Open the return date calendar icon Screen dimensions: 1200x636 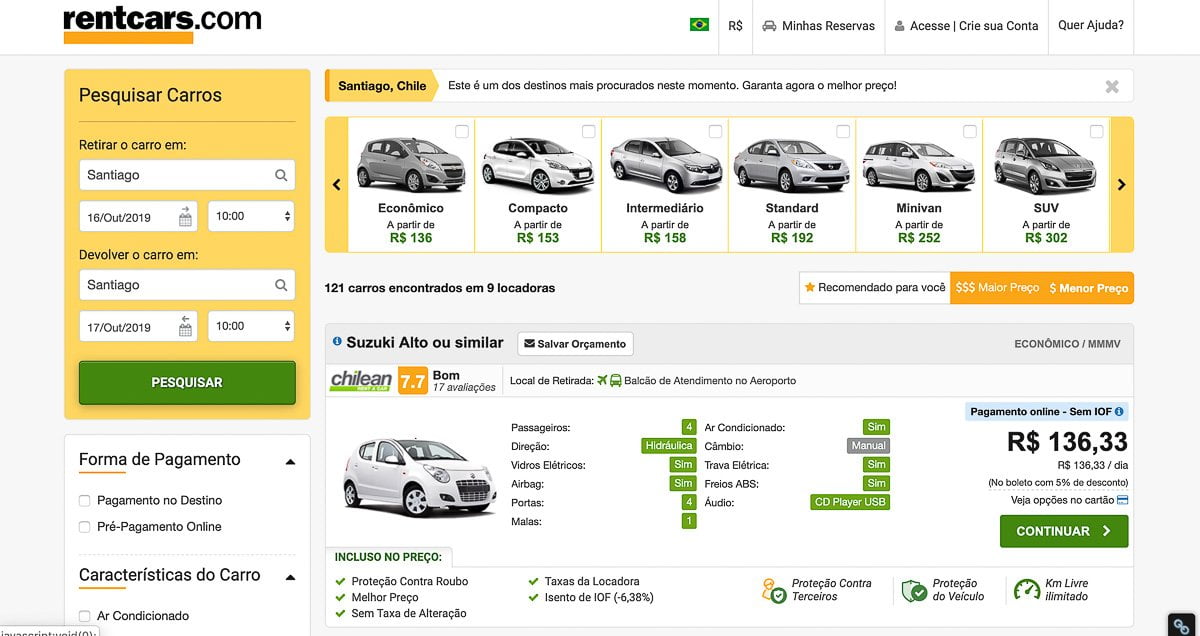coord(185,327)
